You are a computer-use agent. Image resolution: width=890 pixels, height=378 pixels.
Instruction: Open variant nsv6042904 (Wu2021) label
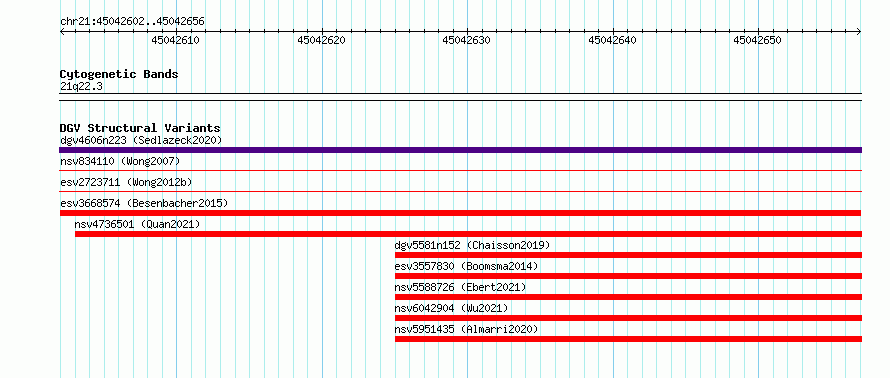451,308
